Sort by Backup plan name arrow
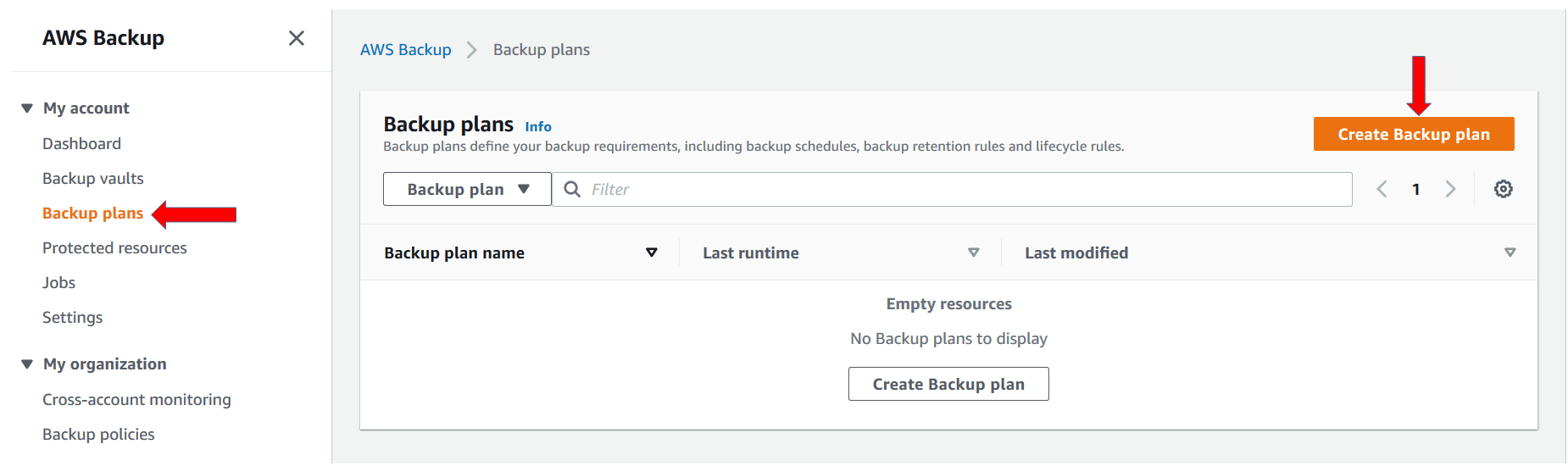The width and height of the screenshot is (1568, 466). 652,252
